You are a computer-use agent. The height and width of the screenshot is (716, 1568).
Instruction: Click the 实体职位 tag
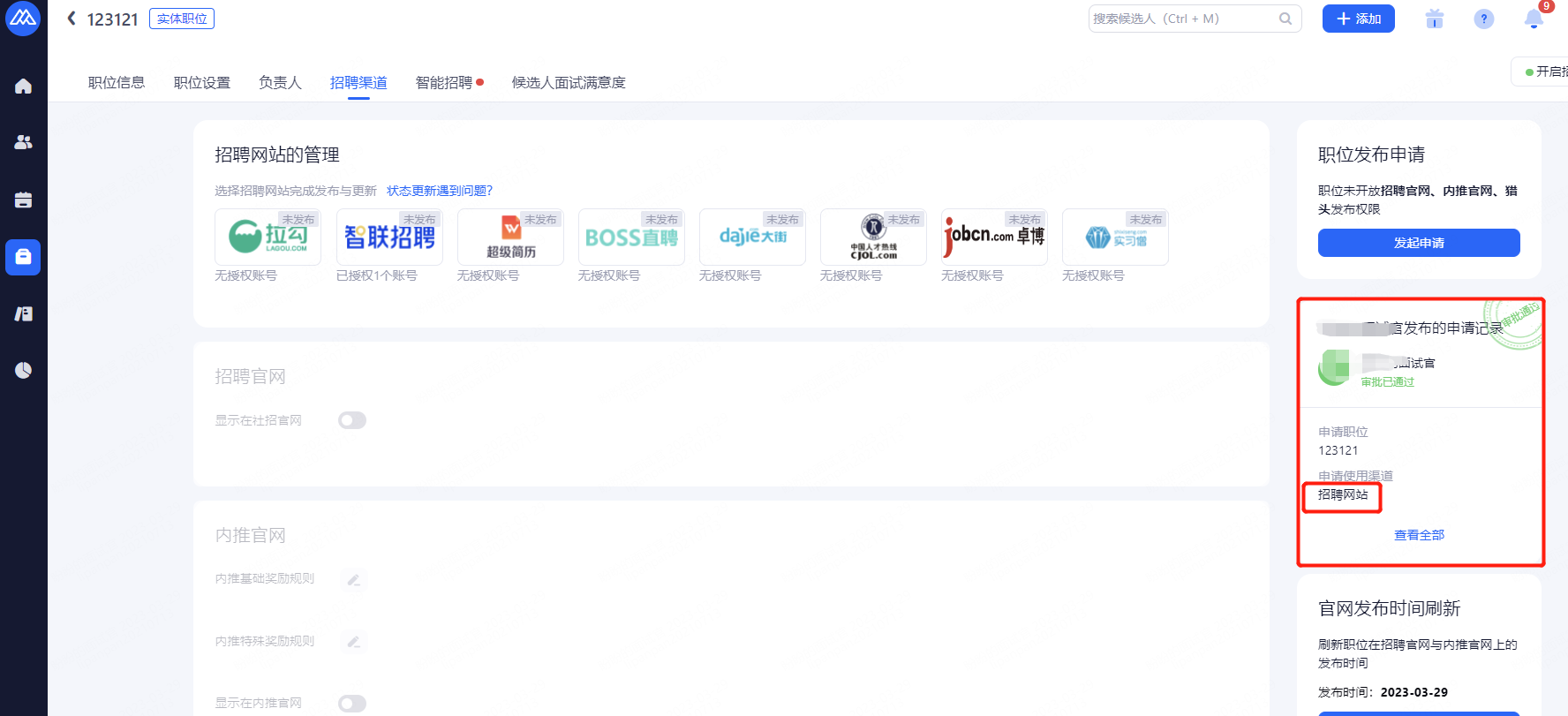182,19
